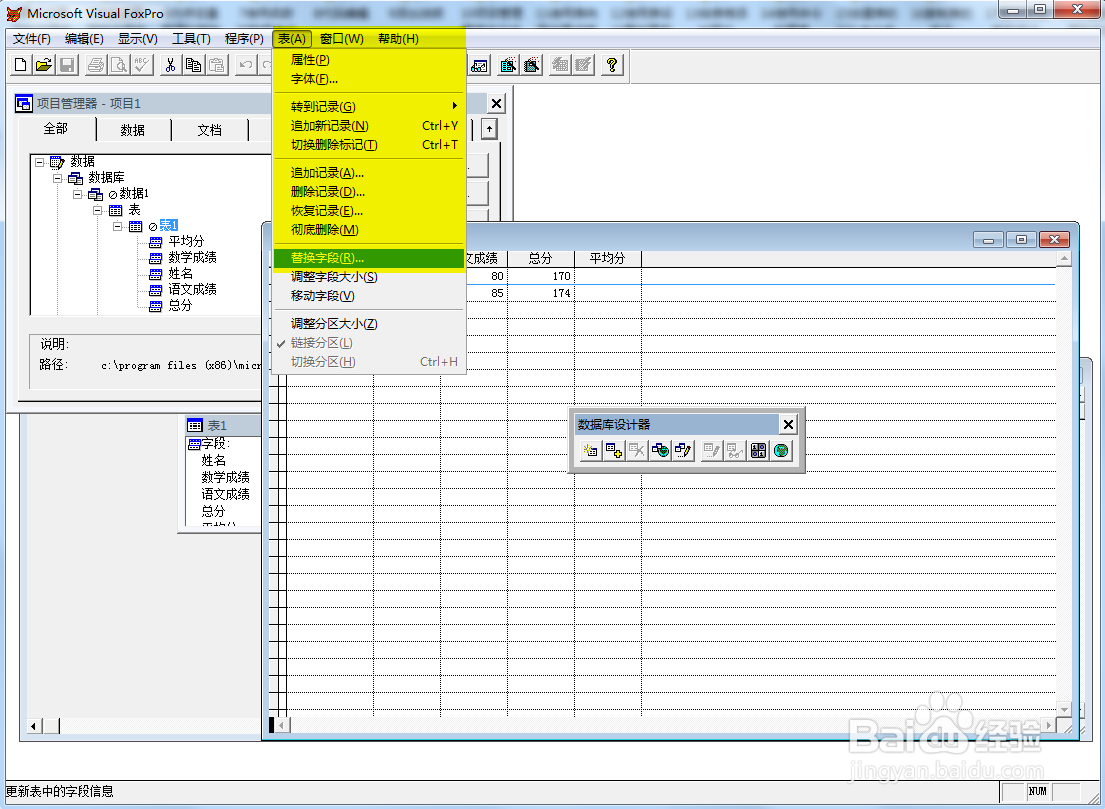The width and height of the screenshot is (1105, 809).
Task: Click the 总分 column header in browse window
Action: (x=541, y=259)
